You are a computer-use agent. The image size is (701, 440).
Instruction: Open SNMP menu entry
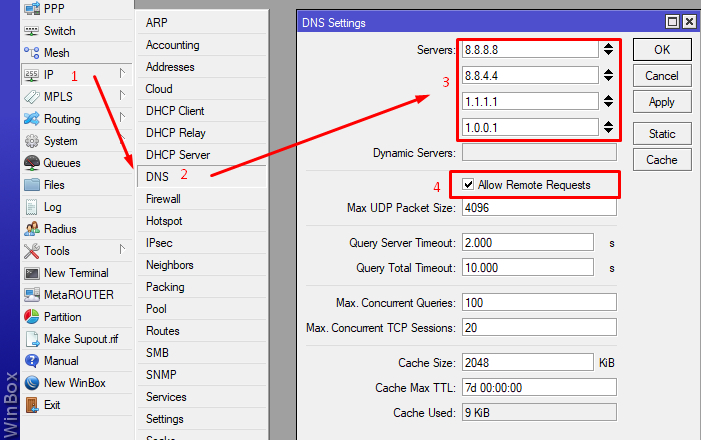(x=202, y=374)
